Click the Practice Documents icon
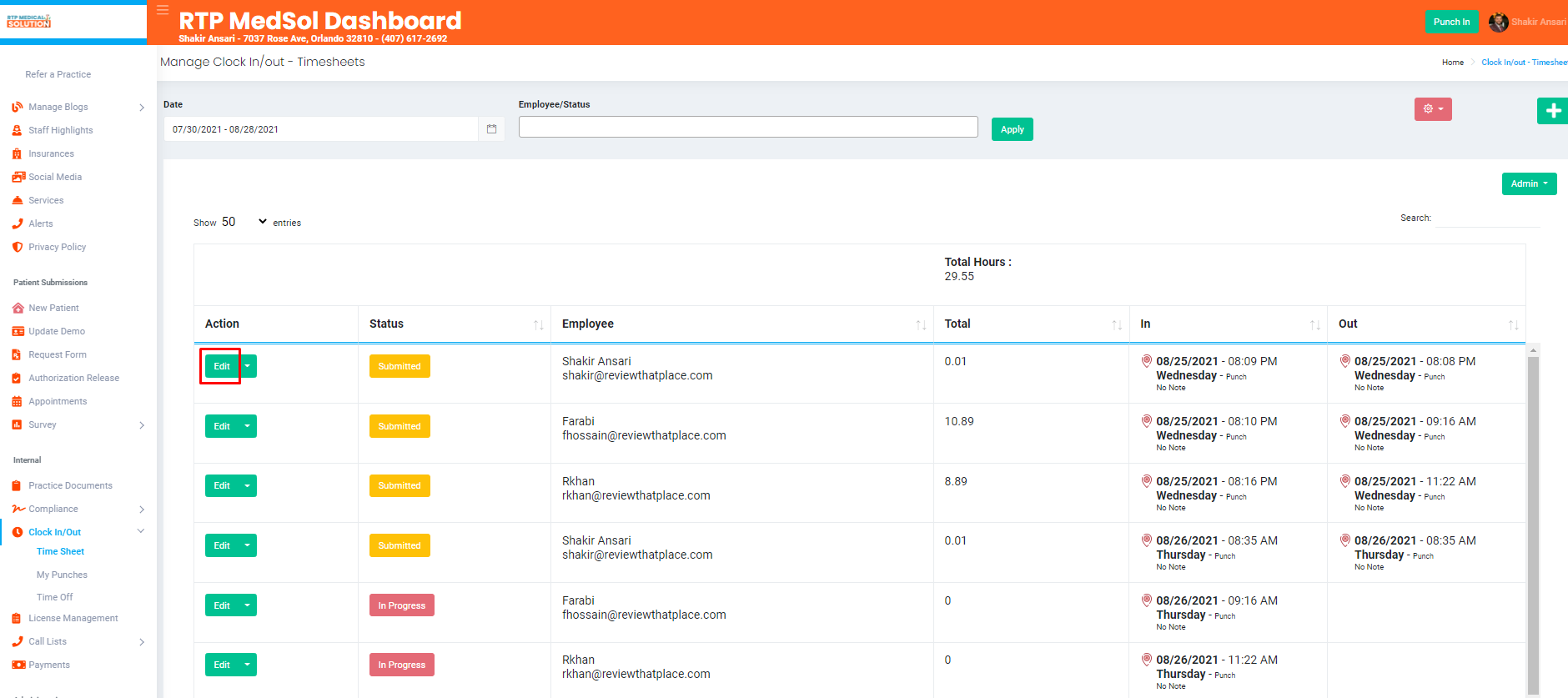The height and width of the screenshot is (698, 1568). point(18,485)
